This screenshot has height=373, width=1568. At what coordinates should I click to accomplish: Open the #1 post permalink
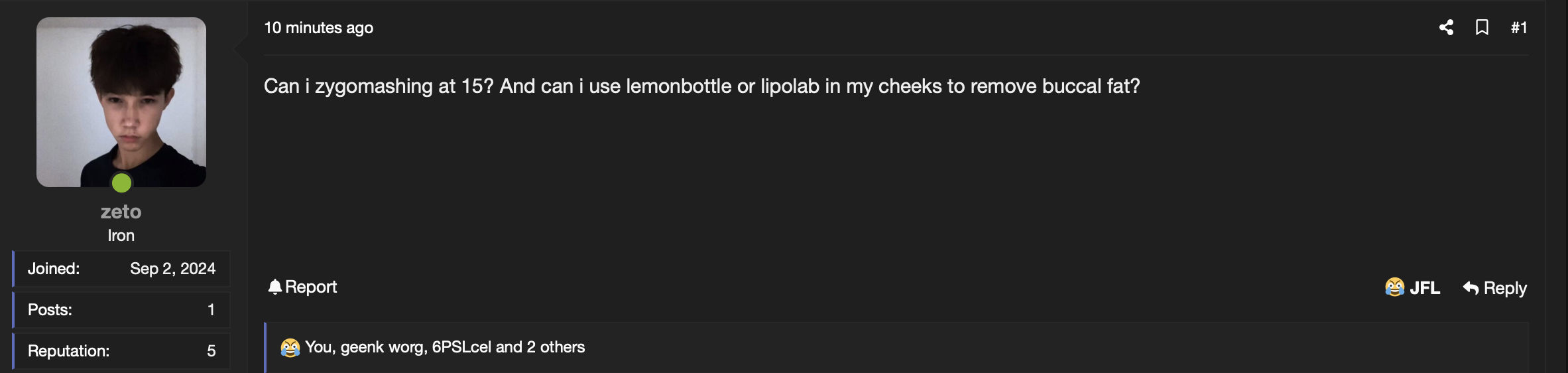(x=1519, y=27)
